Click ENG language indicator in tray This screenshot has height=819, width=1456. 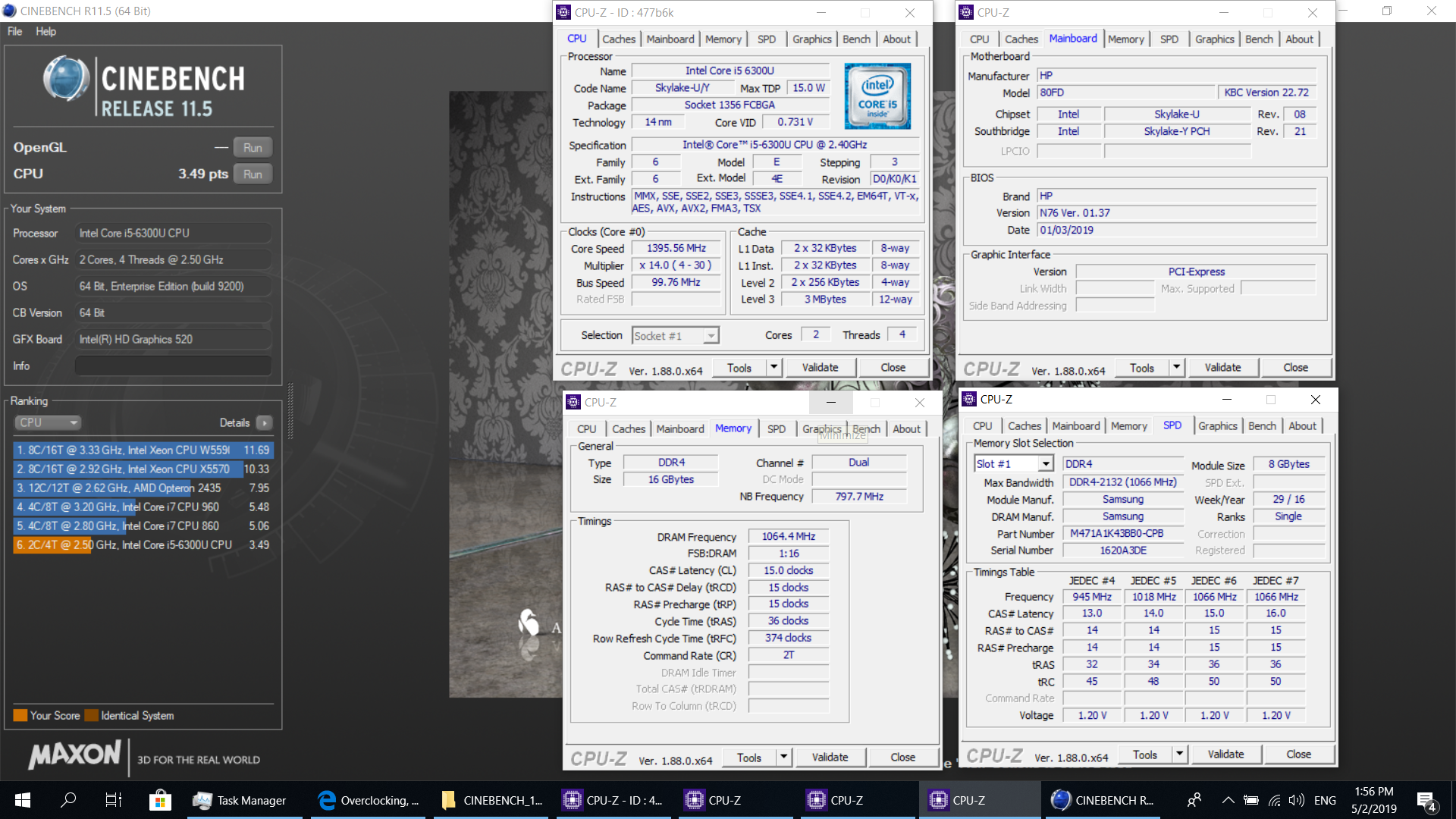[1325, 800]
